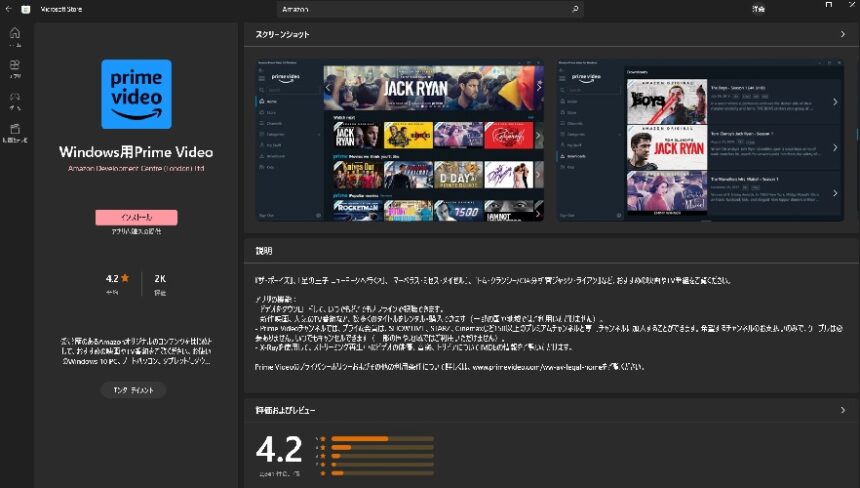
Task: Click the Microsoft Store logo icon
Action: point(26,9)
